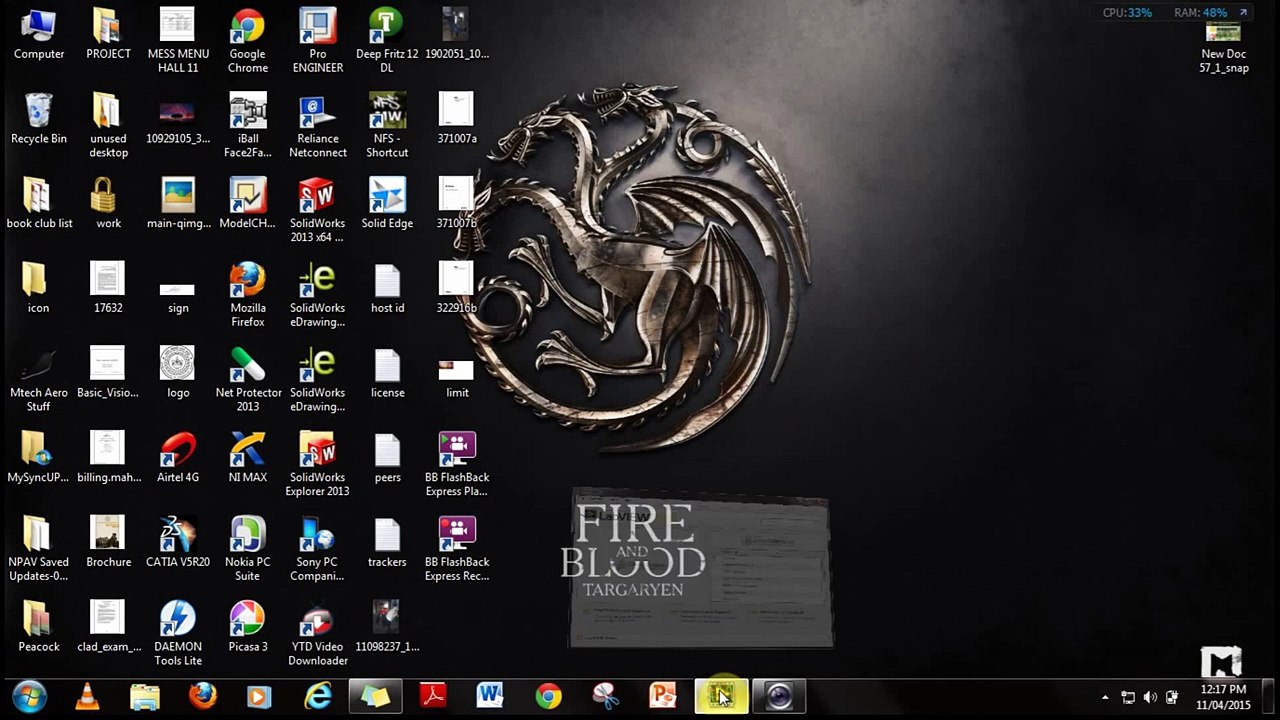1280x720 pixels.
Task: Select the unused desktop folder
Action: click(x=108, y=126)
